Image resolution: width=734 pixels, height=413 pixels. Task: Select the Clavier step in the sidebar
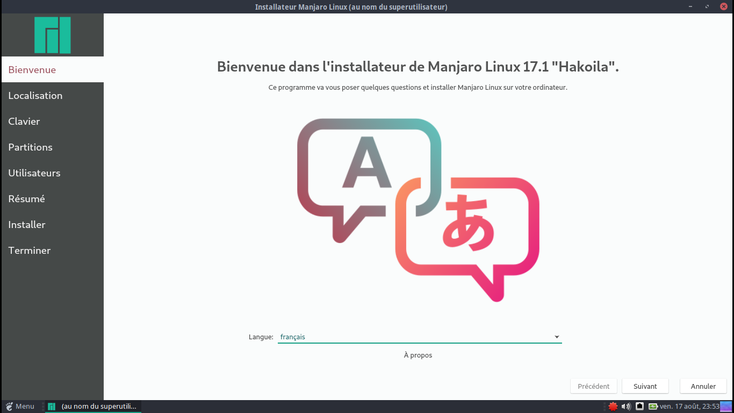52,121
